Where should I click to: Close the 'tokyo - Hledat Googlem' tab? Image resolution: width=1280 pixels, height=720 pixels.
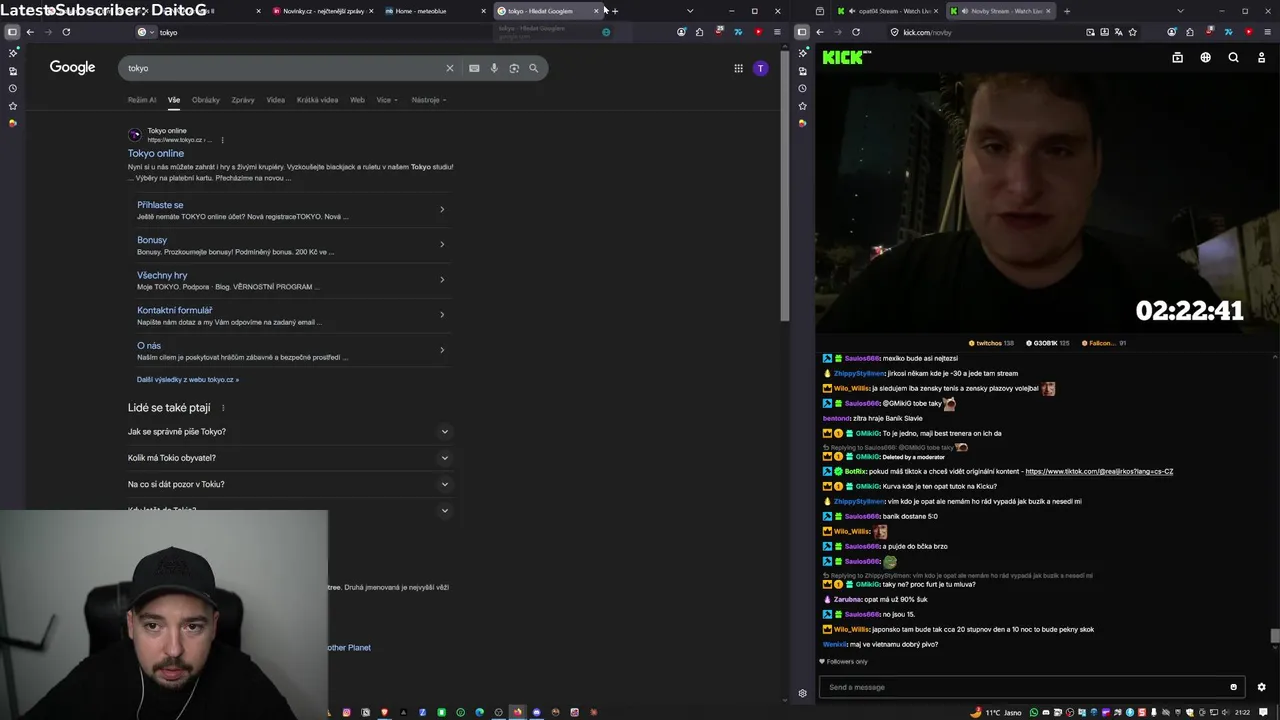(x=596, y=11)
